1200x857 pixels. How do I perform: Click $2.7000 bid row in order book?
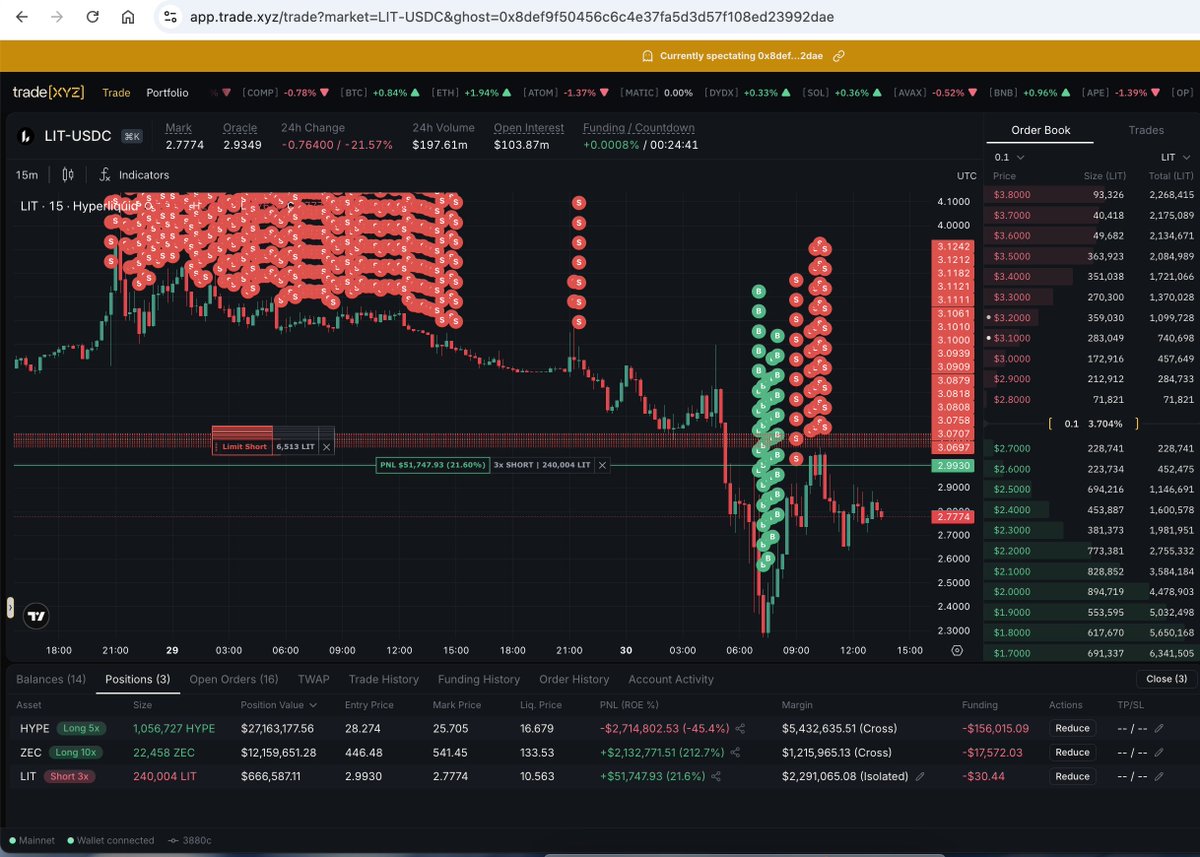[x=1092, y=448]
